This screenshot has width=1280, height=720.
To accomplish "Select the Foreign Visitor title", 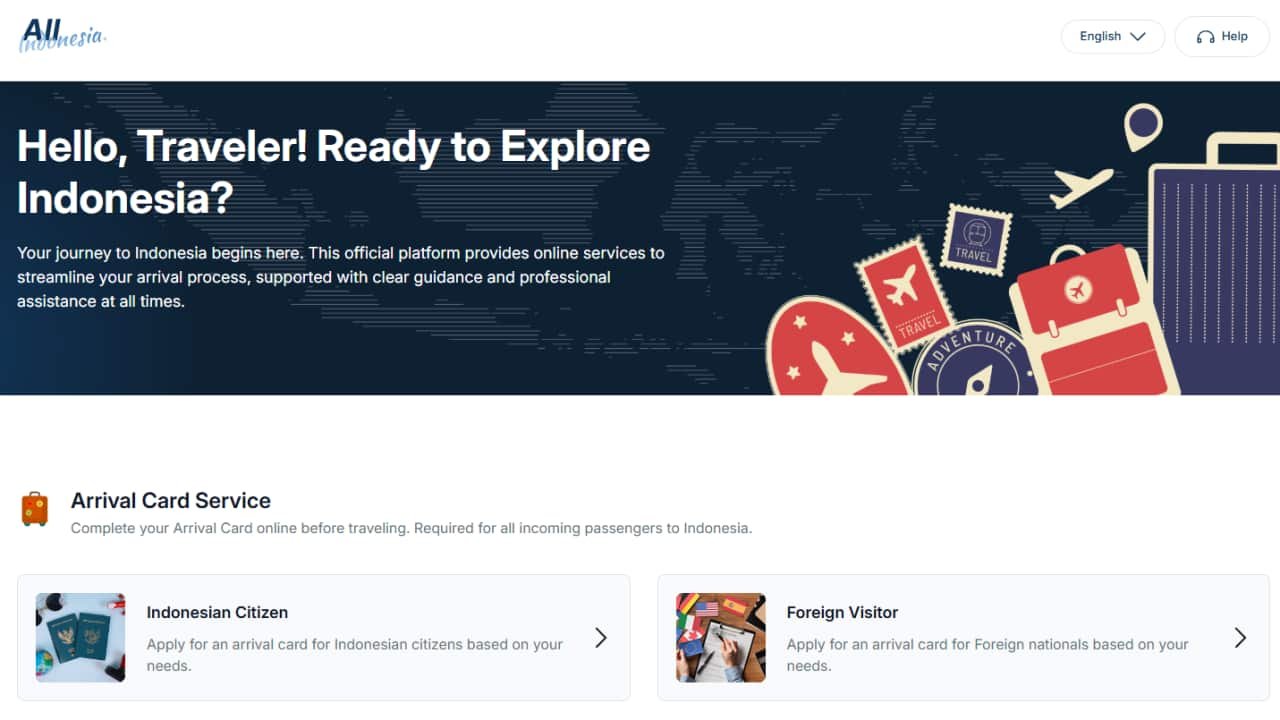I will (x=842, y=612).
